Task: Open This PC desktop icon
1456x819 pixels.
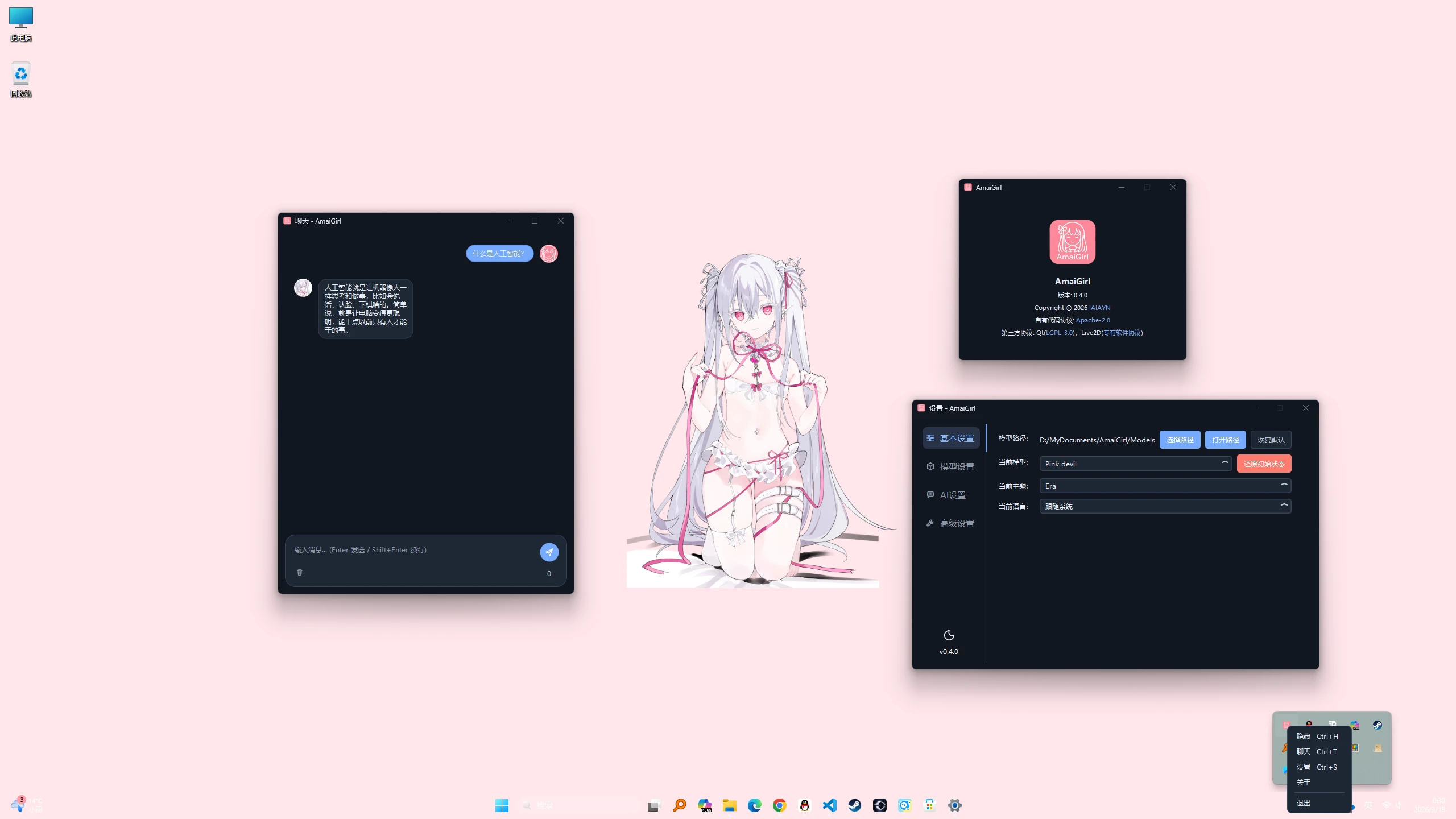Action: click(21, 24)
